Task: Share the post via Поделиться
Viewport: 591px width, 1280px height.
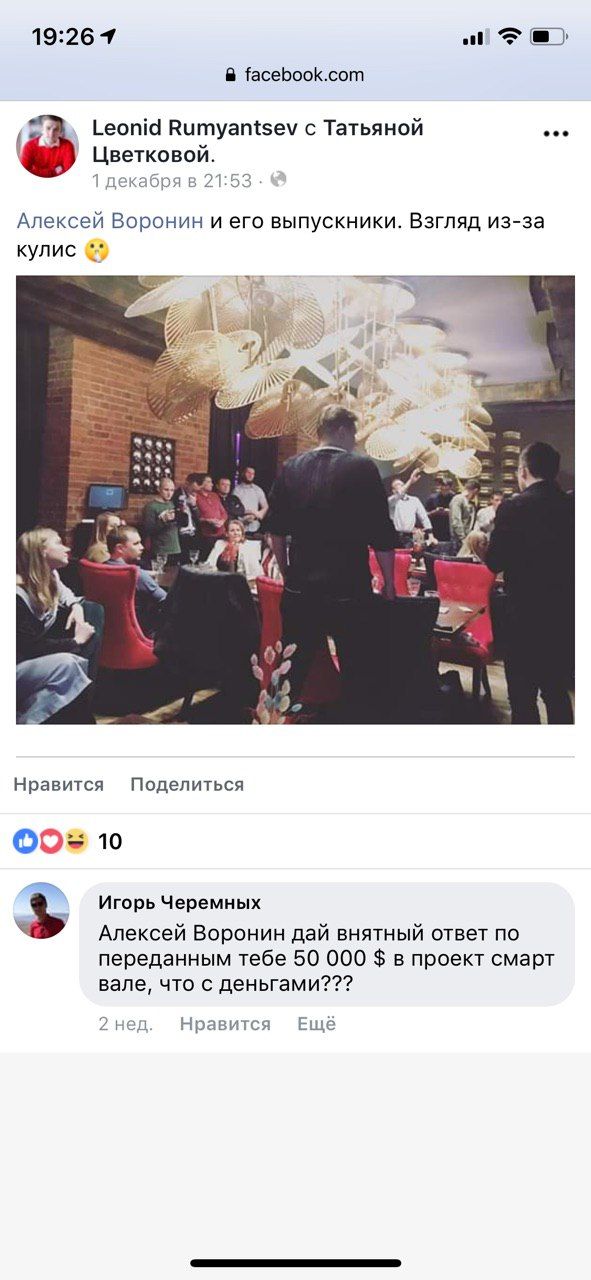Action: (x=187, y=784)
